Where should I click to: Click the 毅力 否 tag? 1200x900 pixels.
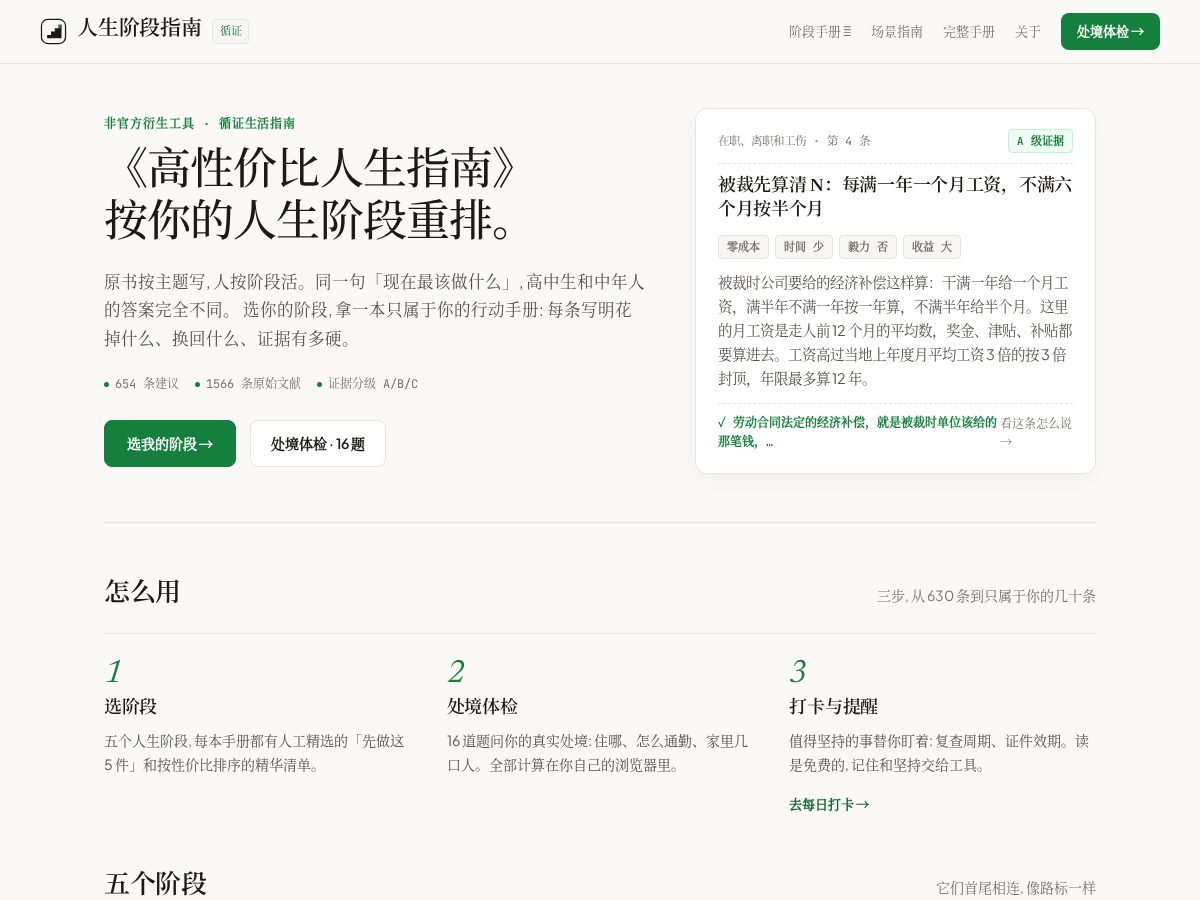tap(868, 247)
